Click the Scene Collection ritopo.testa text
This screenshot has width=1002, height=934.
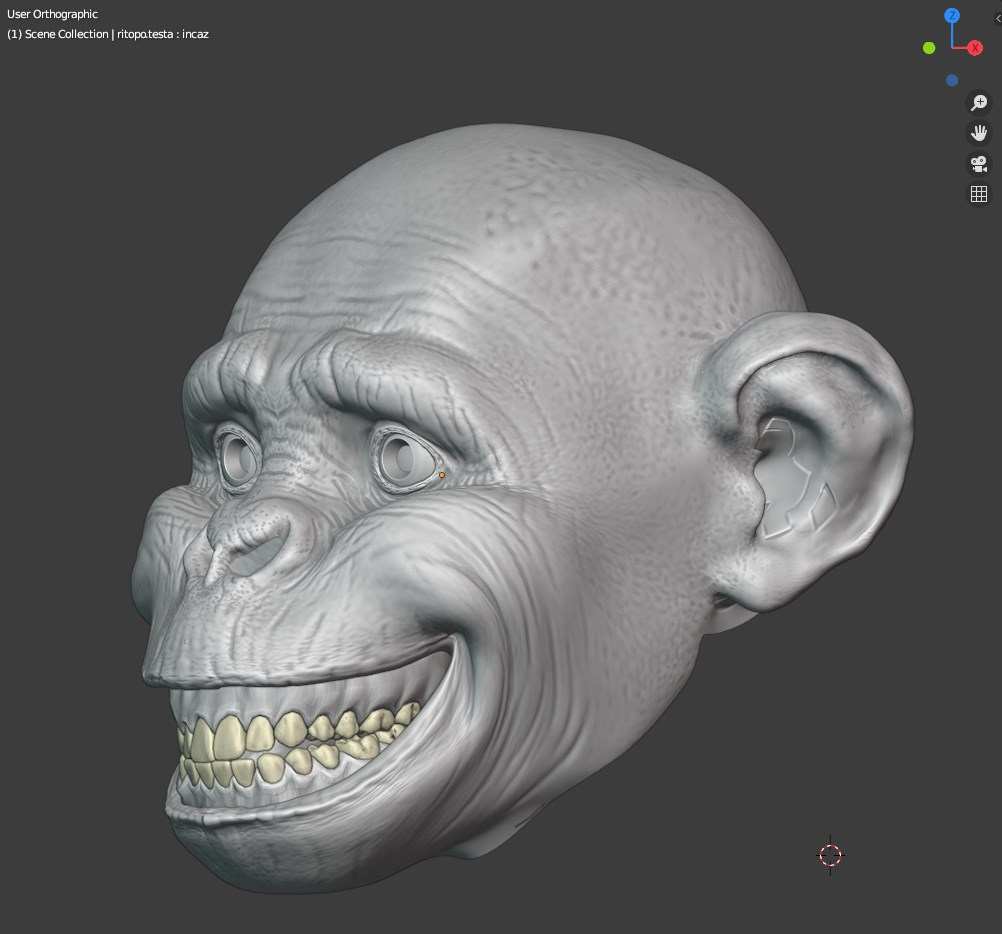pos(108,34)
